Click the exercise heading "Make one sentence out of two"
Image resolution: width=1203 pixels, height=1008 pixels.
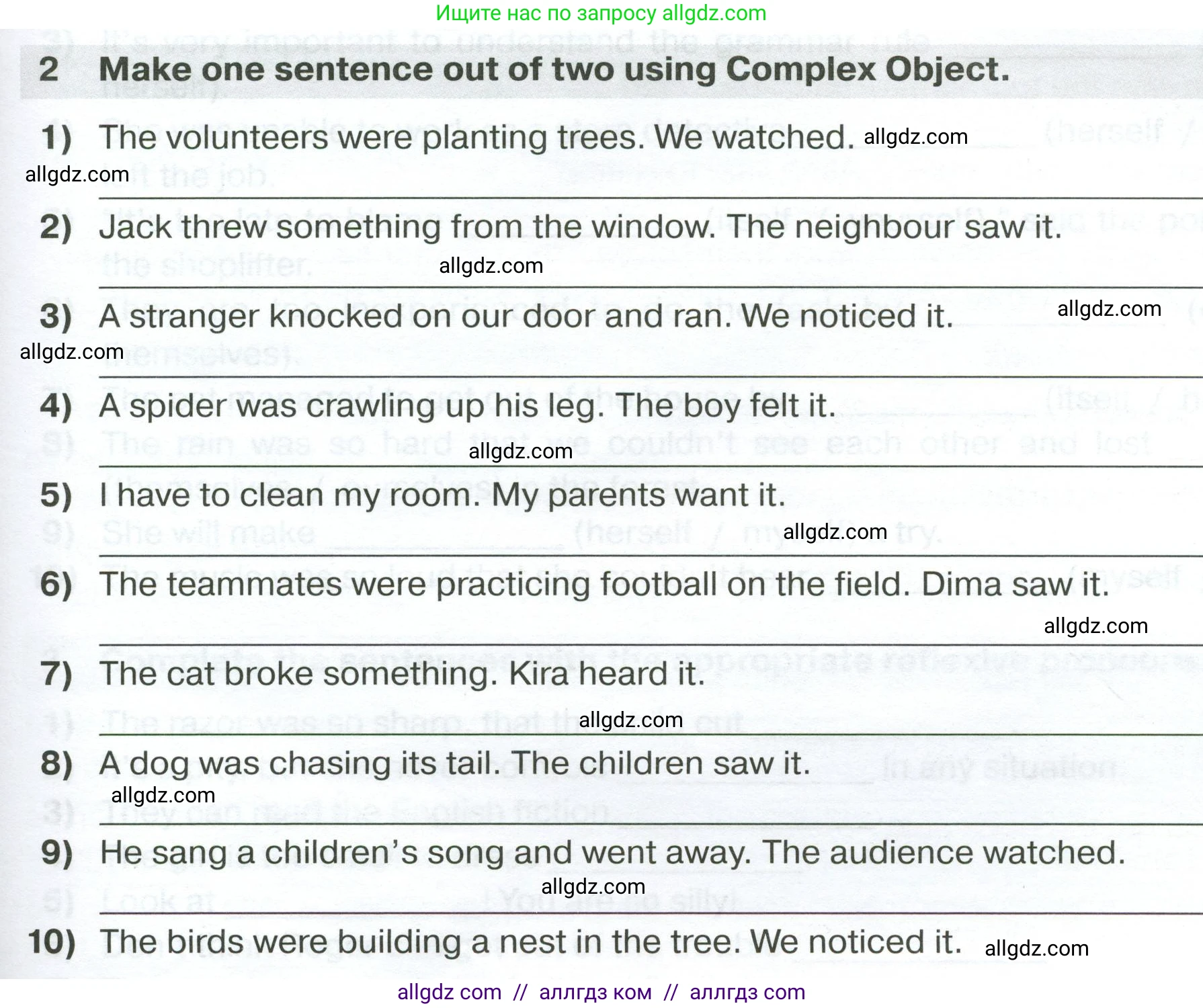coord(554,69)
